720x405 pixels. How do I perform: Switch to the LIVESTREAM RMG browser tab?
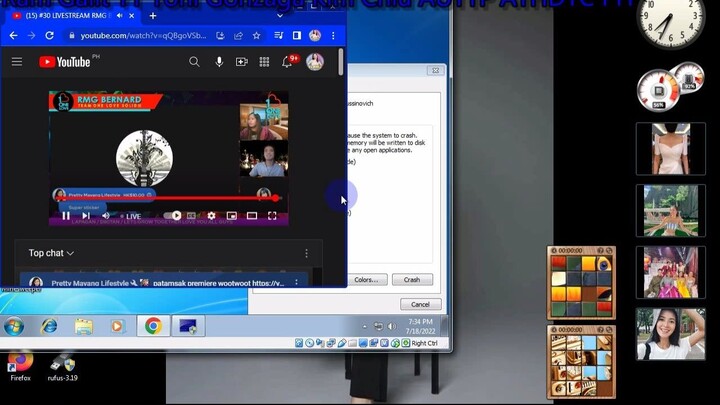tap(65, 15)
